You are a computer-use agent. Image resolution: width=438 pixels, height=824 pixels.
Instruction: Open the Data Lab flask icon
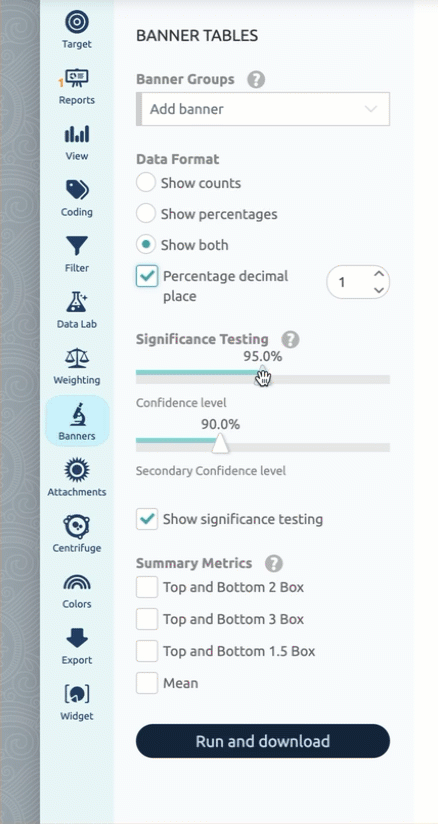(x=77, y=302)
